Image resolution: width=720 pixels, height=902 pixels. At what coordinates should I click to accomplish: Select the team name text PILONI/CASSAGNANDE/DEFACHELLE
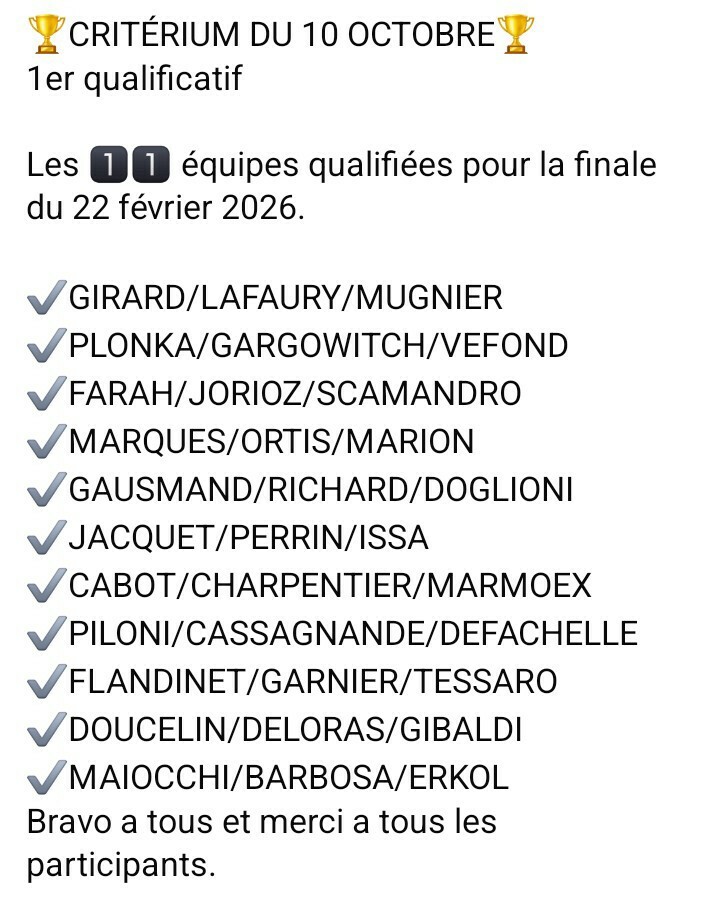[x=353, y=634]
